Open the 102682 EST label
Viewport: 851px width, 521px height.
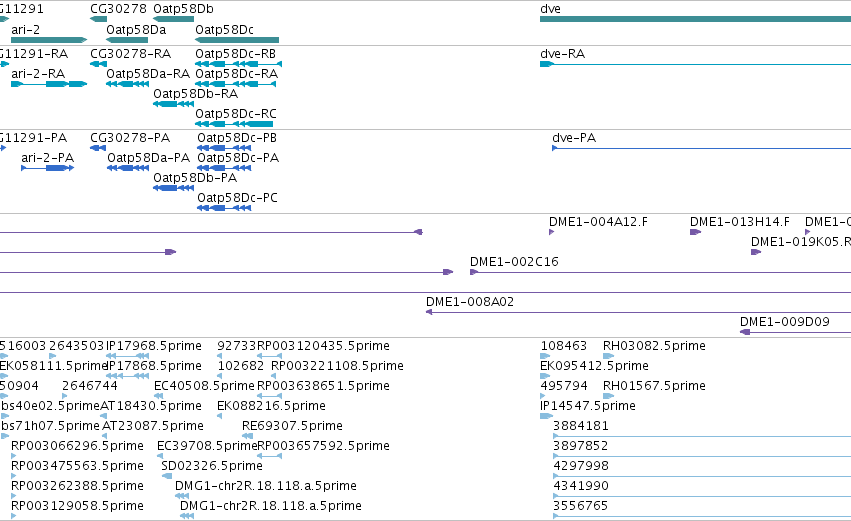click(x=240, y=366)
